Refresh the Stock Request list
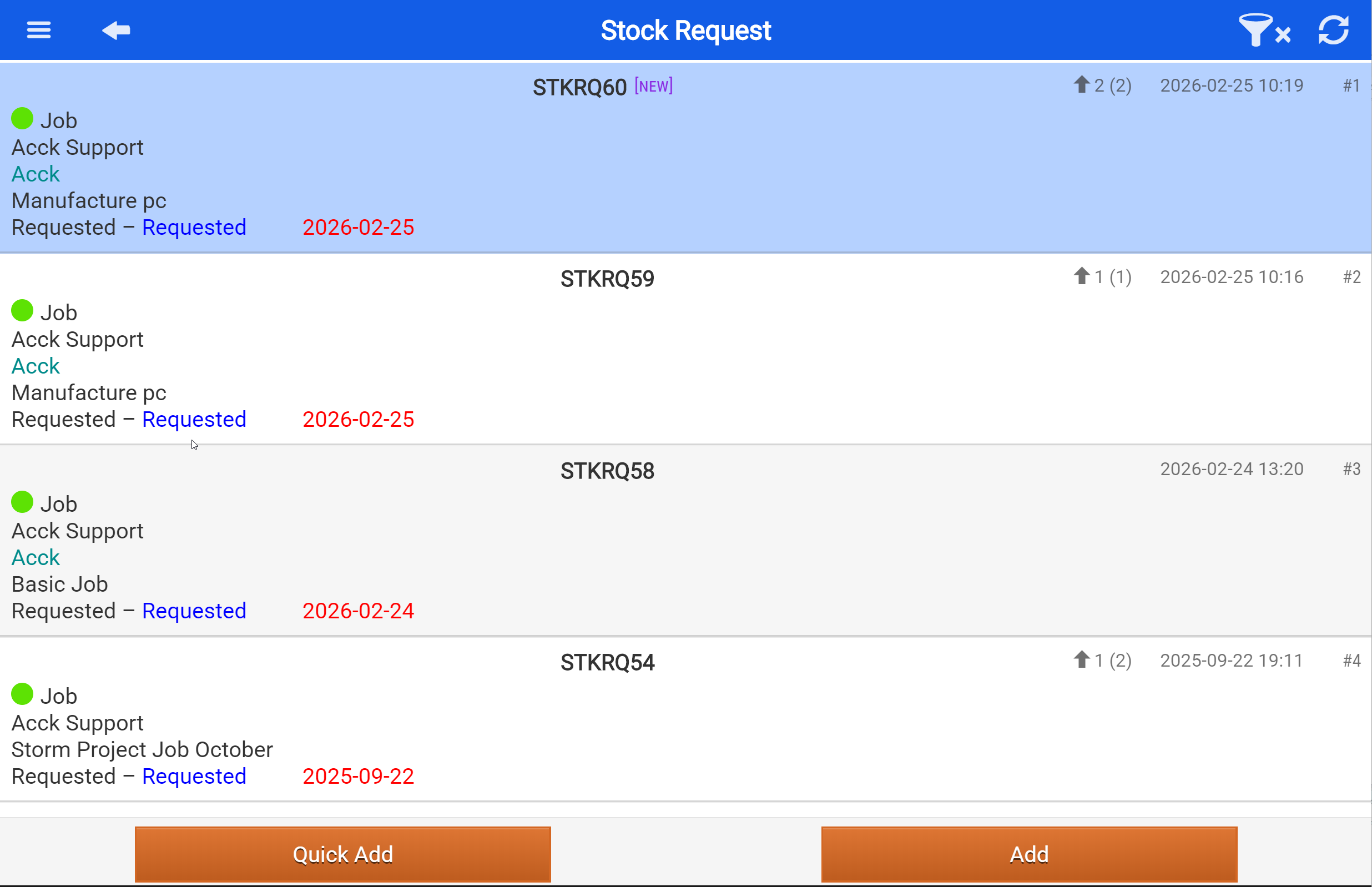Screen dimensions: 1372x887 click(x=1333, y=30)
